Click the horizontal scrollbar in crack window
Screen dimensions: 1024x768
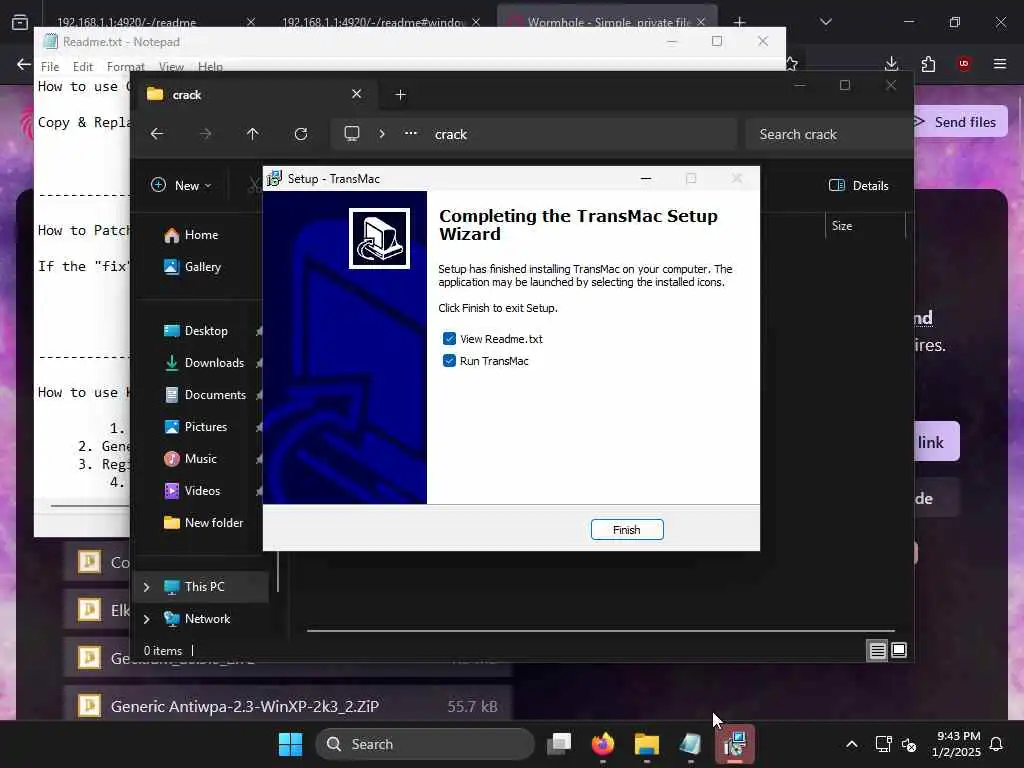600,631
